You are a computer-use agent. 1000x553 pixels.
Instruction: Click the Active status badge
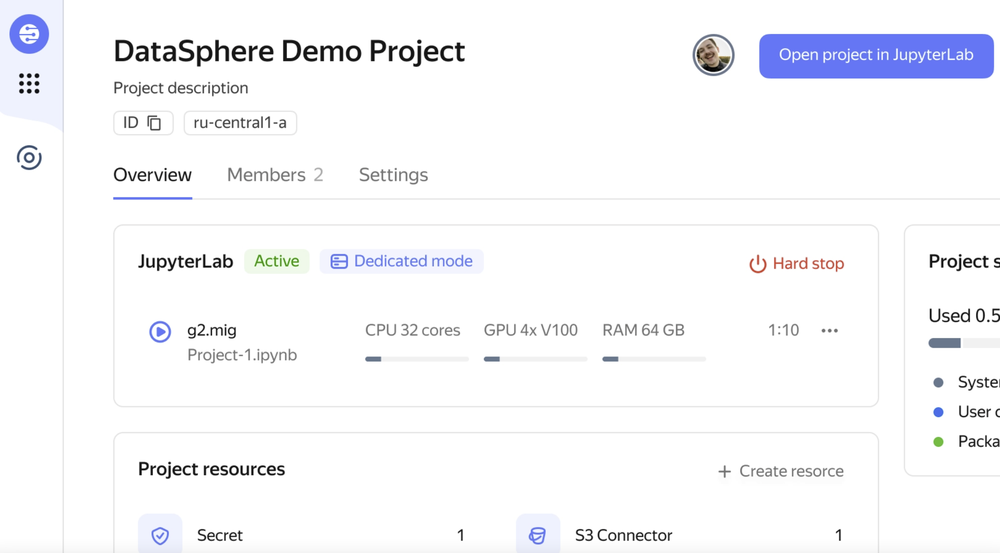pos(277,261)
